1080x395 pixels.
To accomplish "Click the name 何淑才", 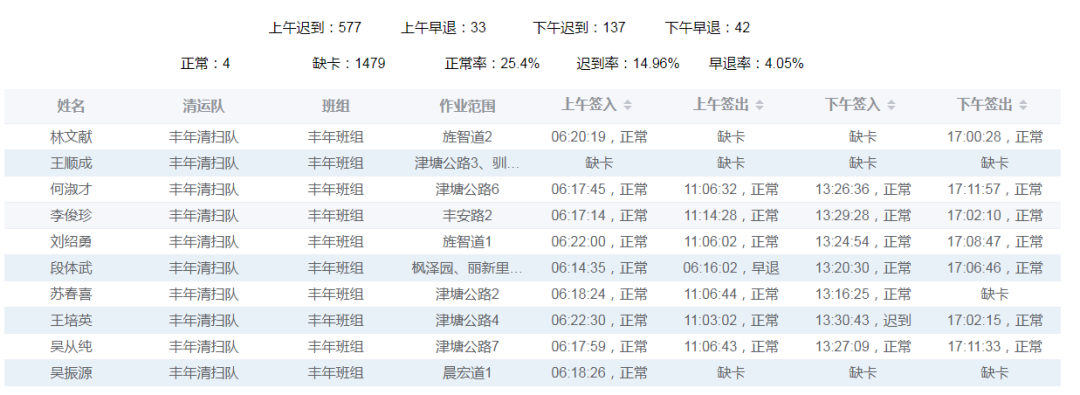I will 71,189.
